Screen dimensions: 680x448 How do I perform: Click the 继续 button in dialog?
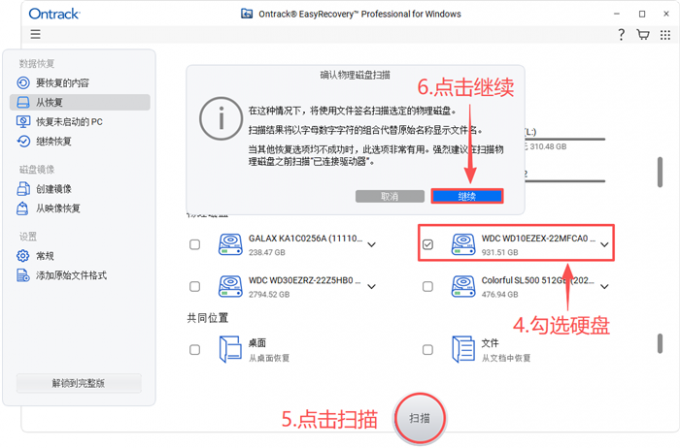[x=467, y=196]
